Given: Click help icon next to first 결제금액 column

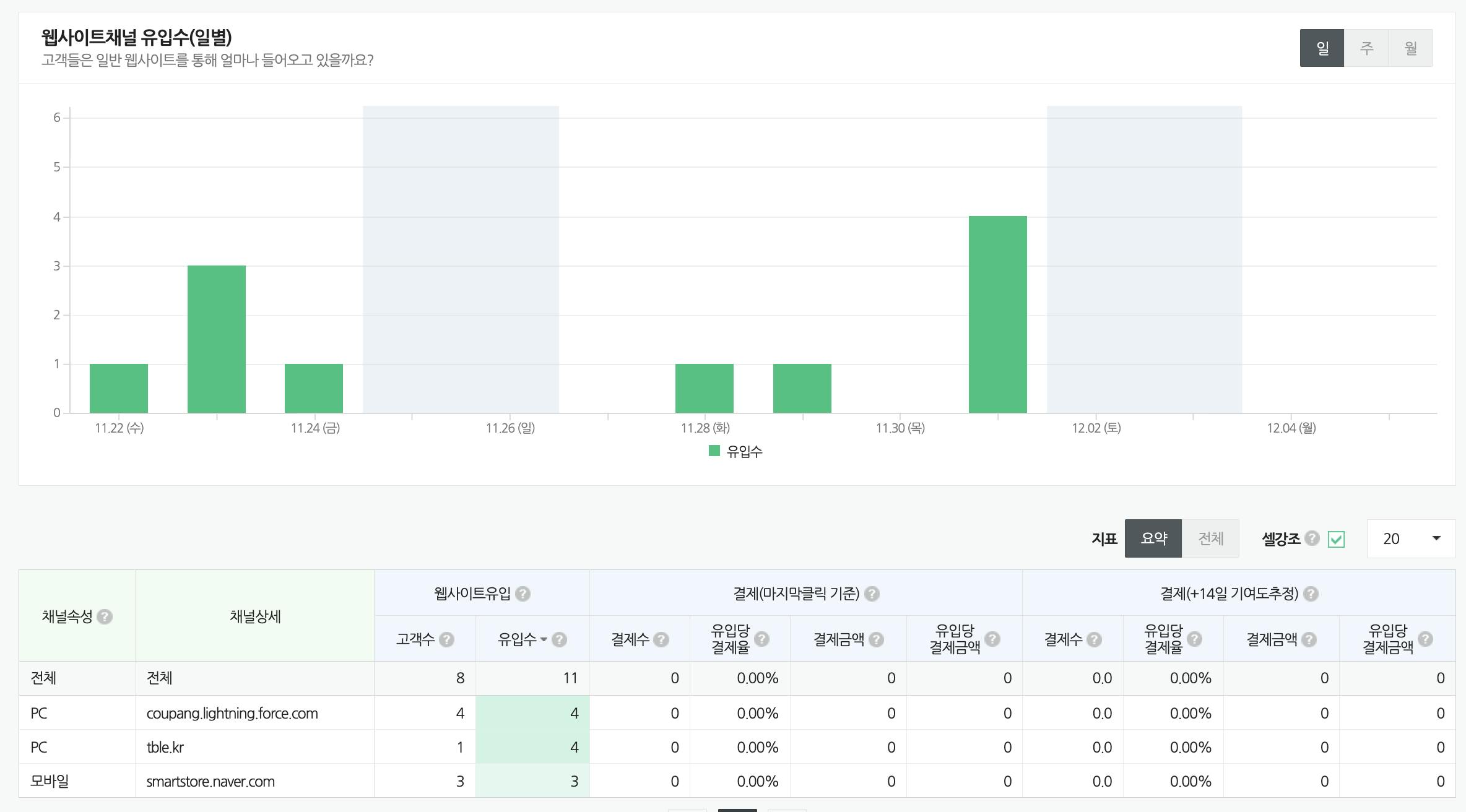Looking at the screenshot, I should coord(876,639).
